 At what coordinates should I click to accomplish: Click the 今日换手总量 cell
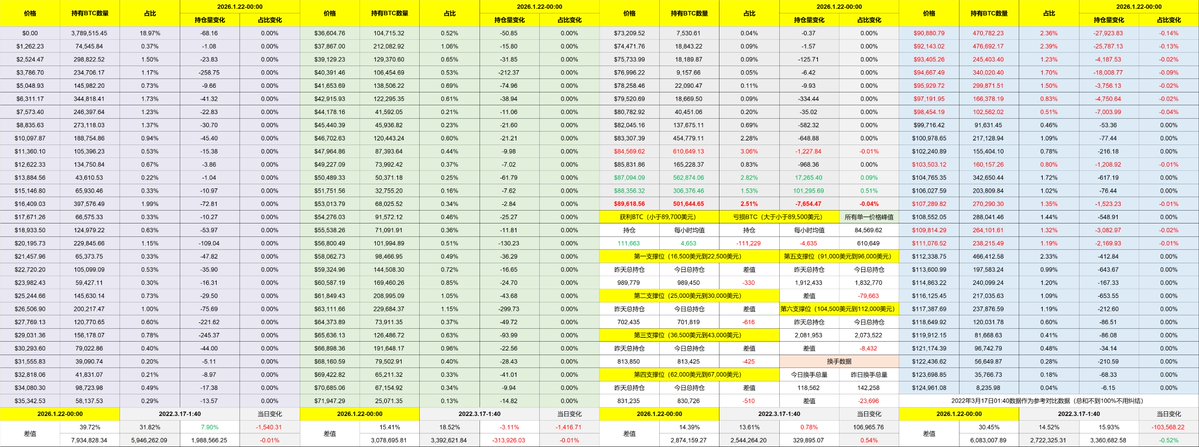tap(809, 373)
